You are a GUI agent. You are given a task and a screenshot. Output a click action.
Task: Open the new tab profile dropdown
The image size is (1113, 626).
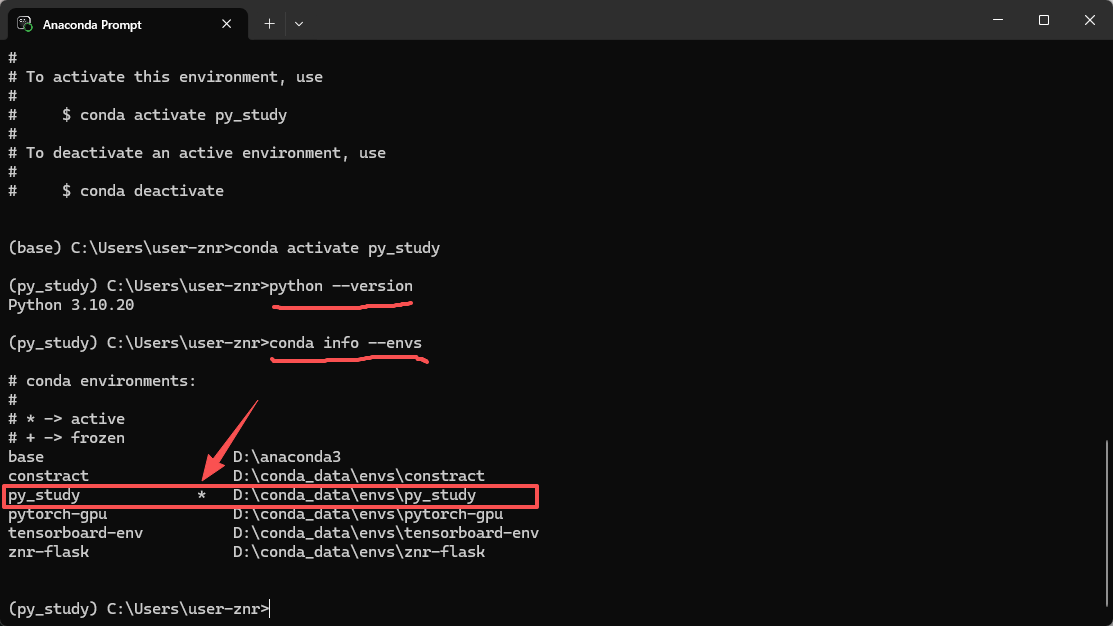[x=299, y=24]
